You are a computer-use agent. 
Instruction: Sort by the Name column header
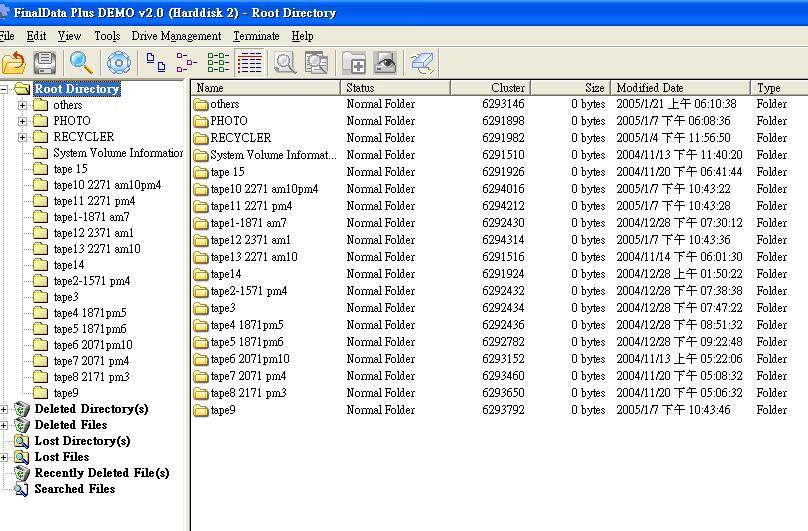click(265, 88)
